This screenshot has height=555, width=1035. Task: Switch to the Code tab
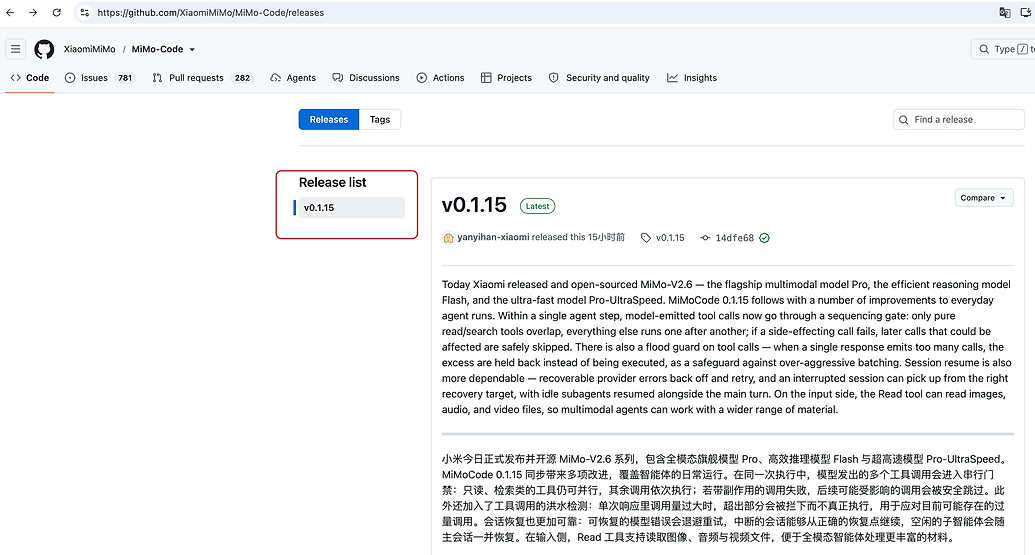[x=30, y=78]
